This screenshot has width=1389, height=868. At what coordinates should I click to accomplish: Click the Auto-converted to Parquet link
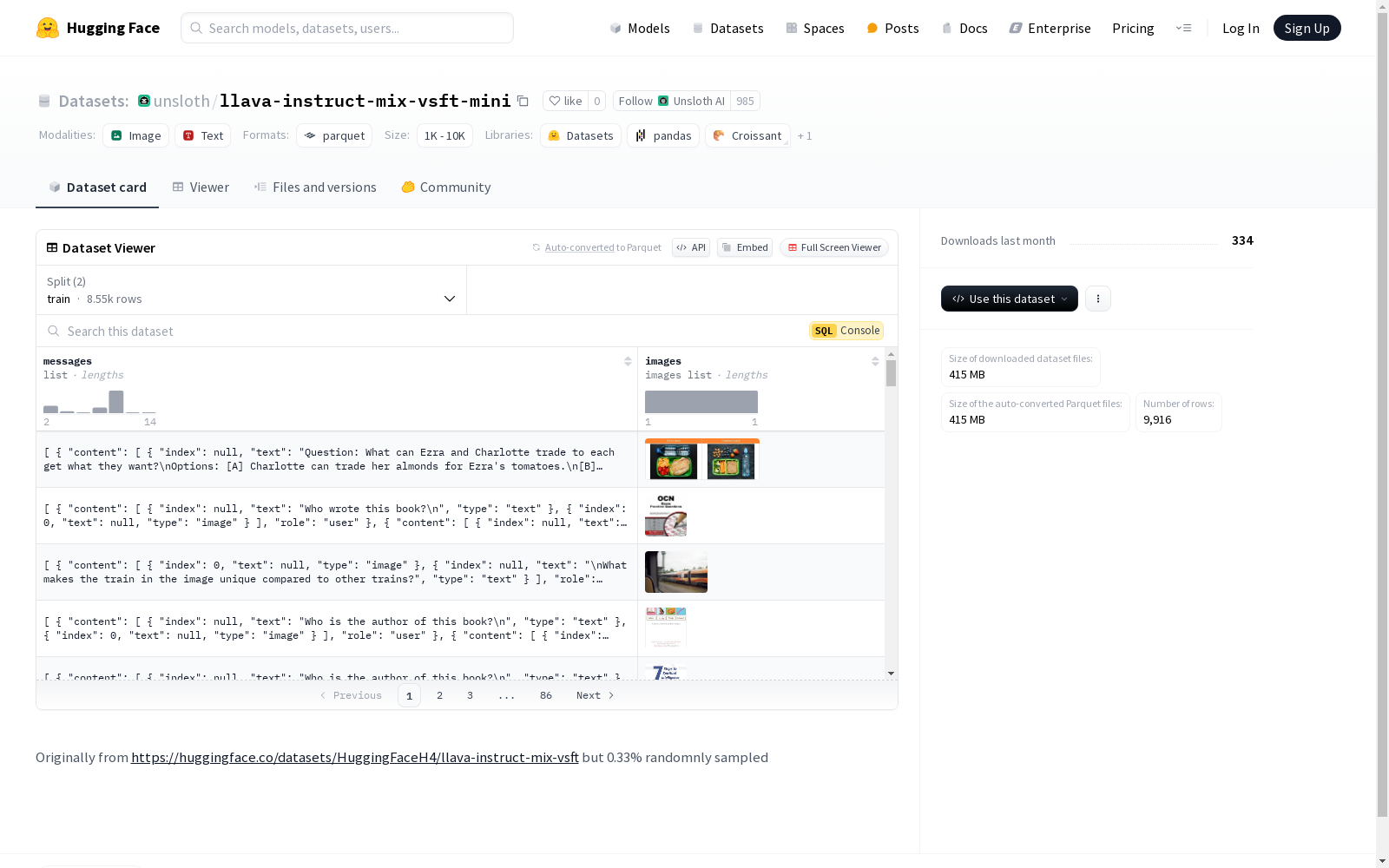579,247
